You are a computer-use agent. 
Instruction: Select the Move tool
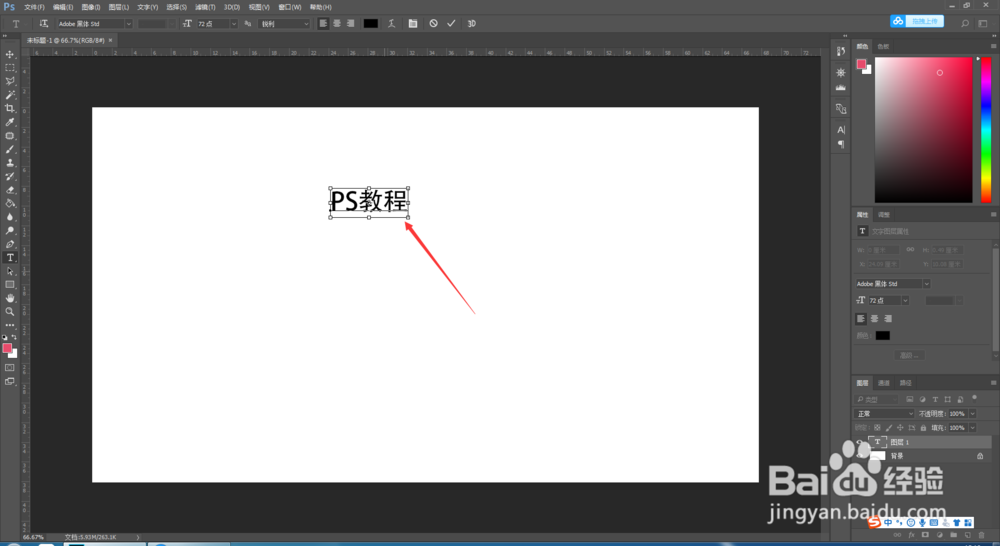10,54
